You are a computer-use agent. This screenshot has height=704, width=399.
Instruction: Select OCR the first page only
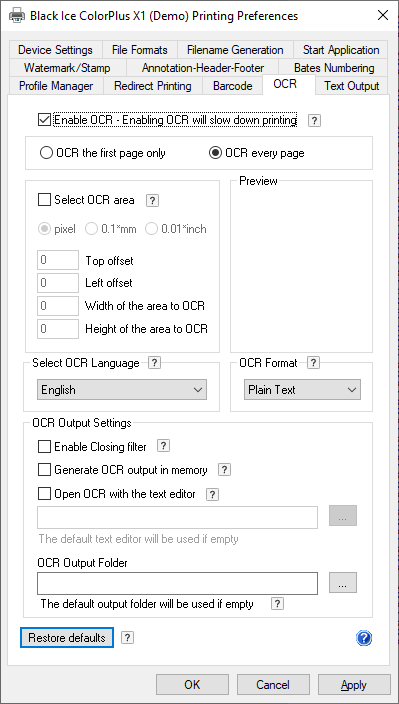46,153
